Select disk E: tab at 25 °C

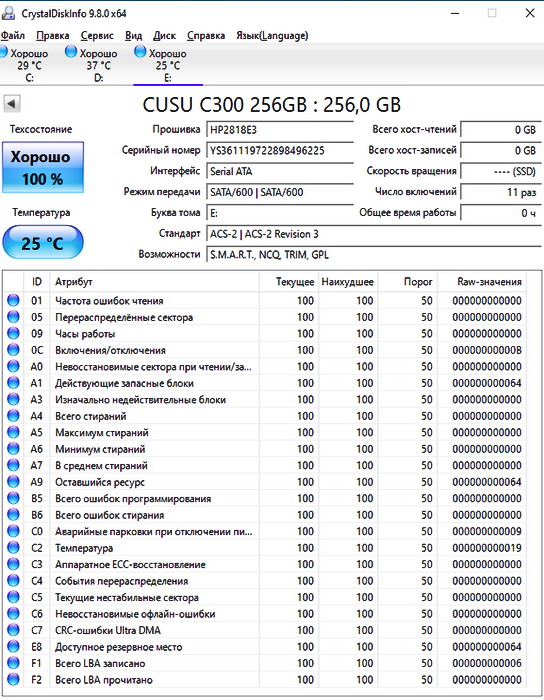pyautogui.click(x=168, y=65)
